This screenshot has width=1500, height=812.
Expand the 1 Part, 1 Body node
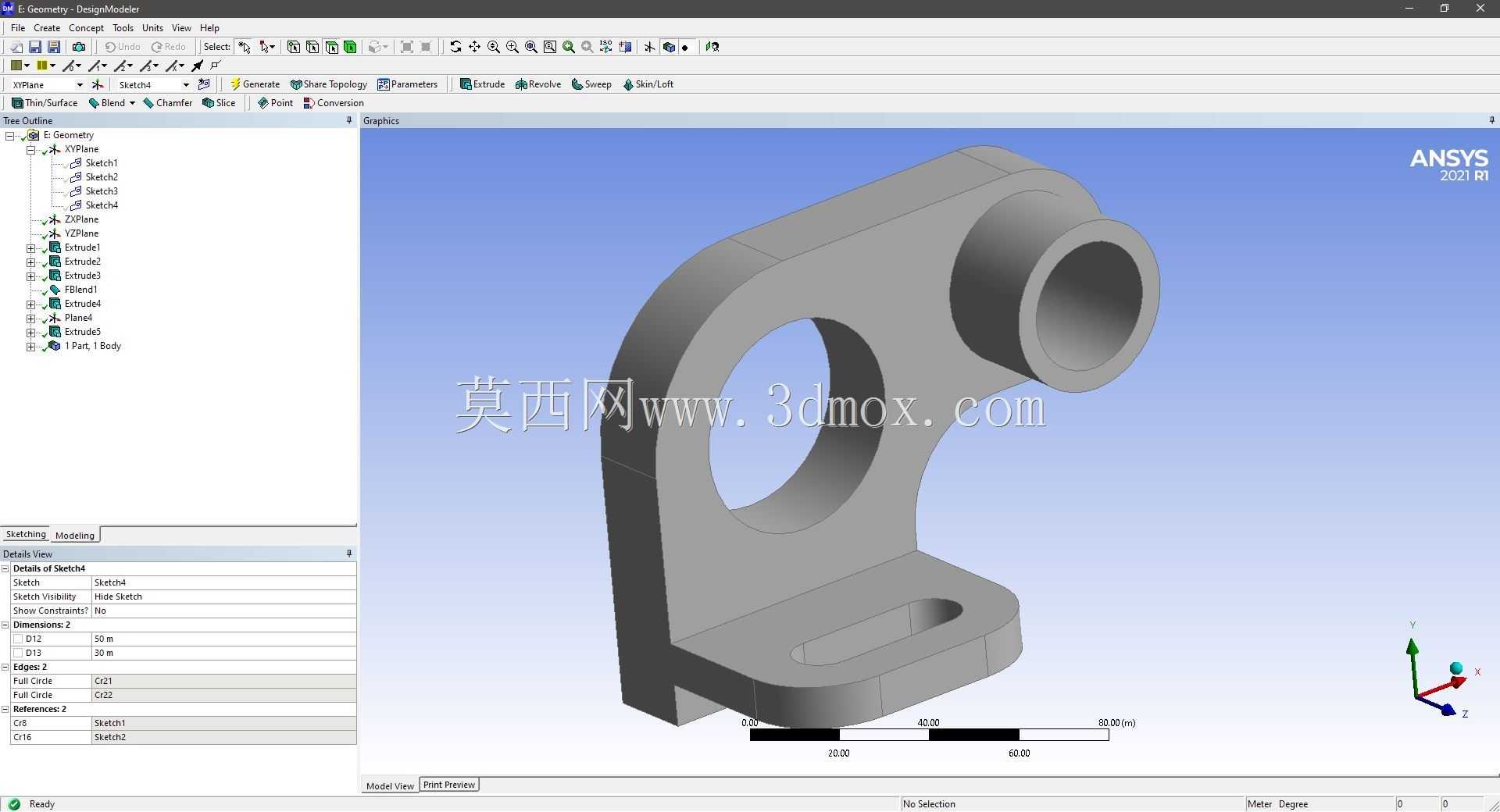click(31, 346)
